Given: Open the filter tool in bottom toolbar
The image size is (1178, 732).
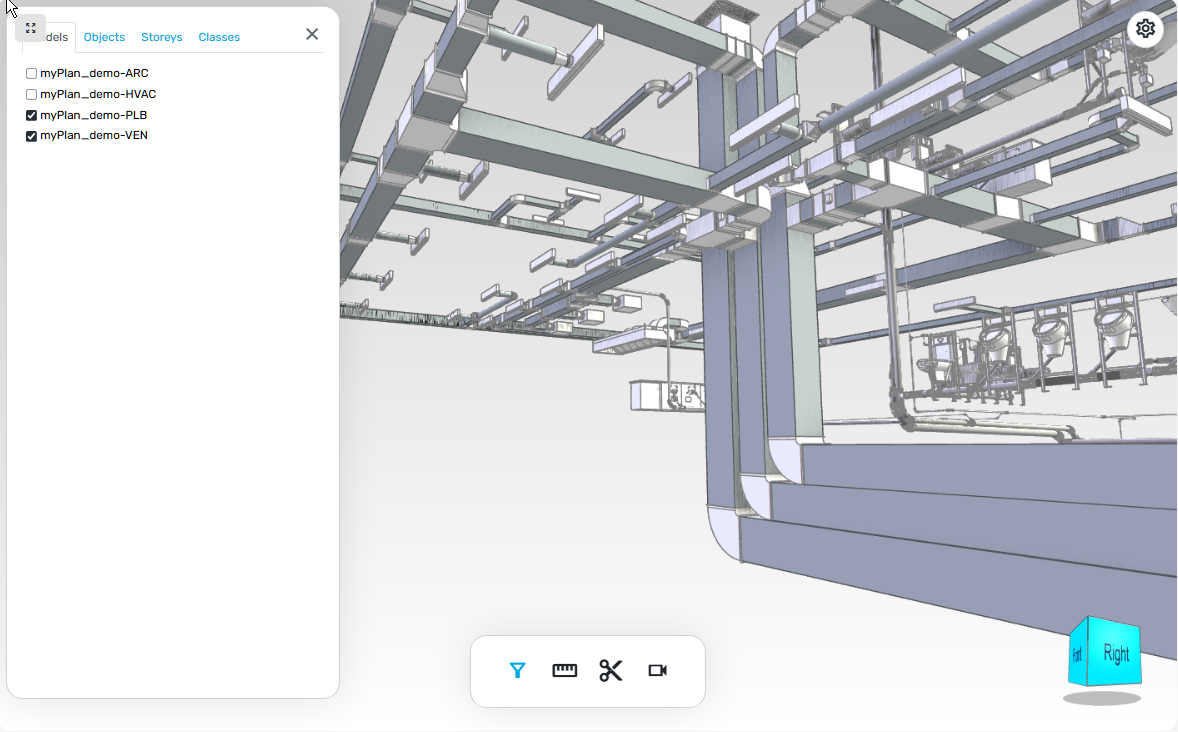Looking at the screenshot, I should [x=517, y=670].
